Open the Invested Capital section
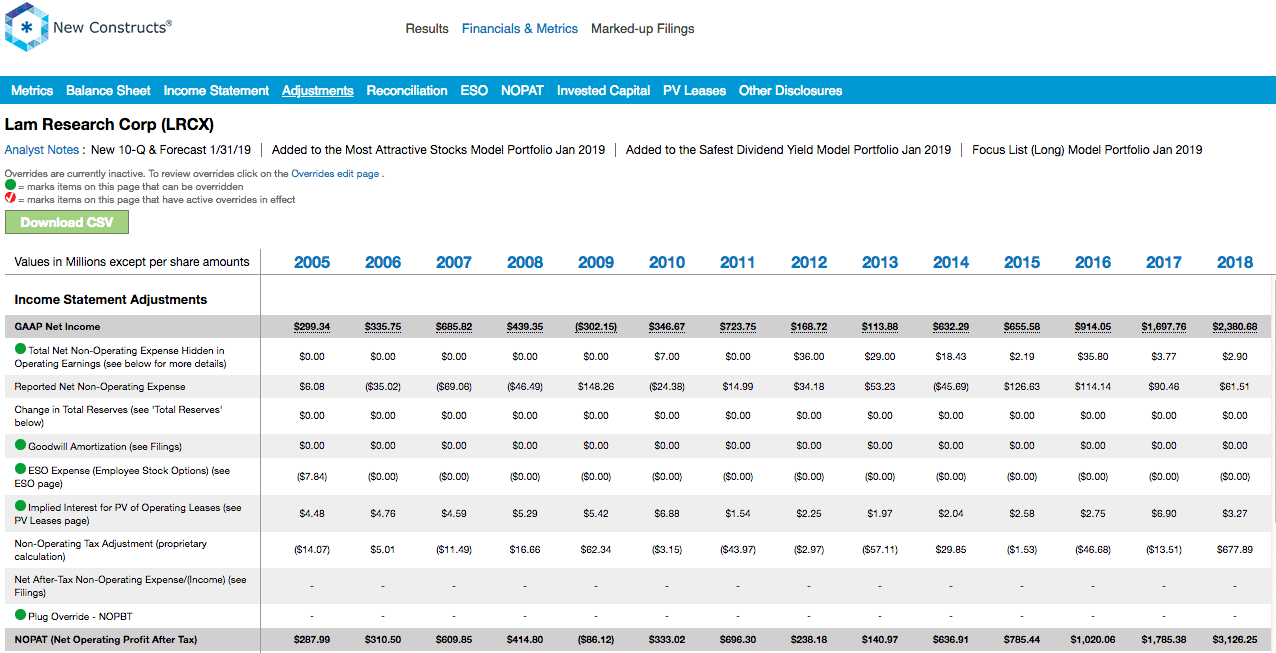1276x653 pixels. 603,90
